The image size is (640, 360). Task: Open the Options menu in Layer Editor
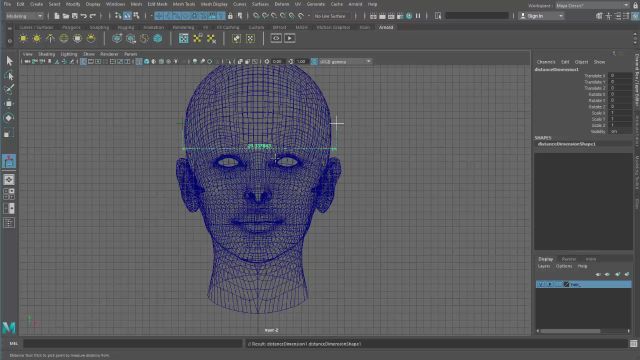point(564,266)
